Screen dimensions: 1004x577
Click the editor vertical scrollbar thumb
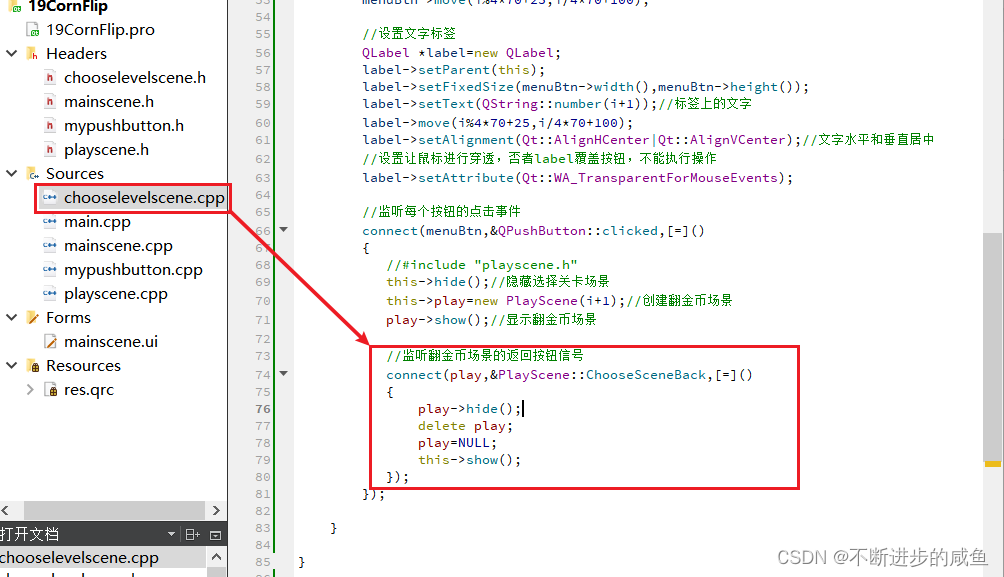click(x=992, y=347)
